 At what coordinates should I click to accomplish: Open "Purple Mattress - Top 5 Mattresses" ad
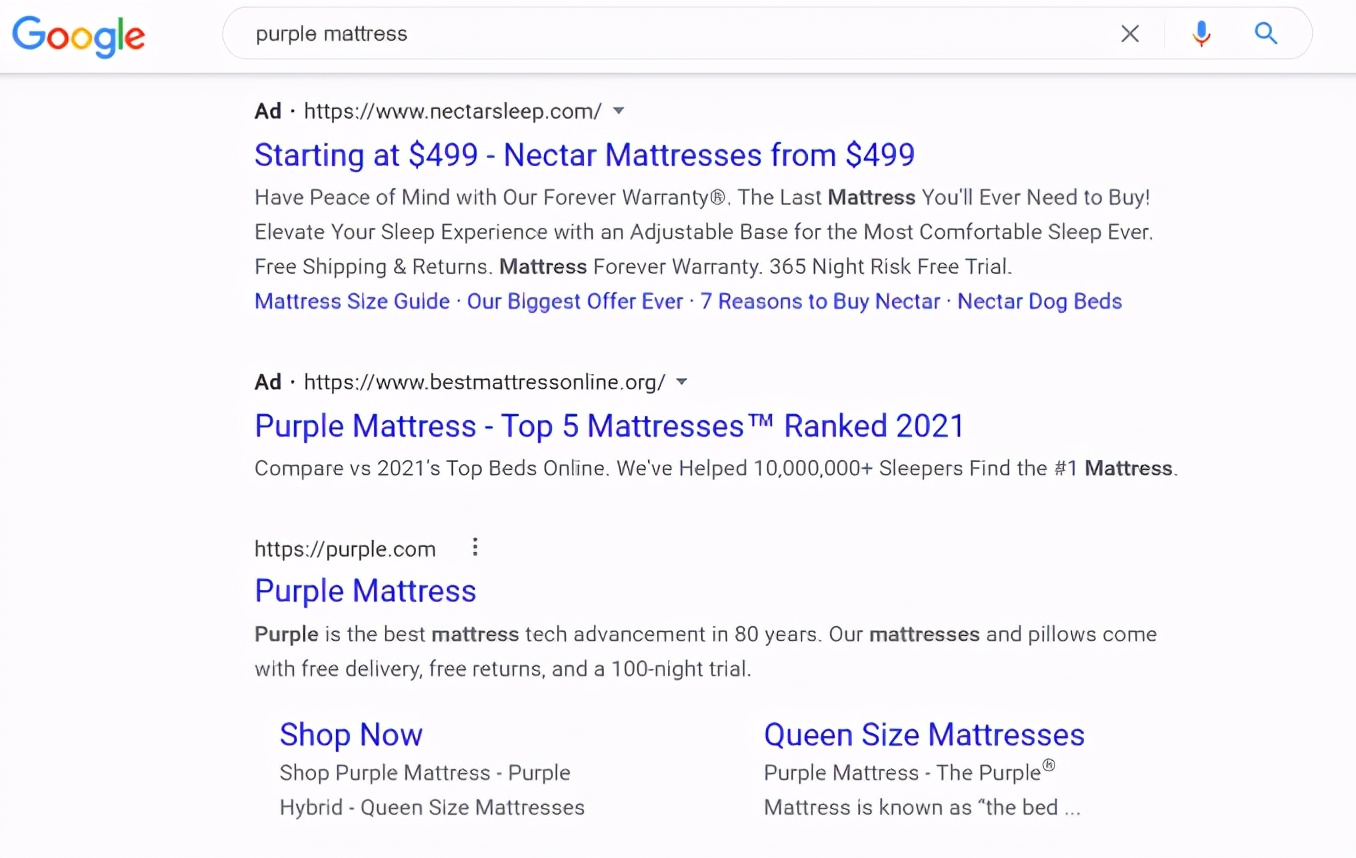coord(609,426)
